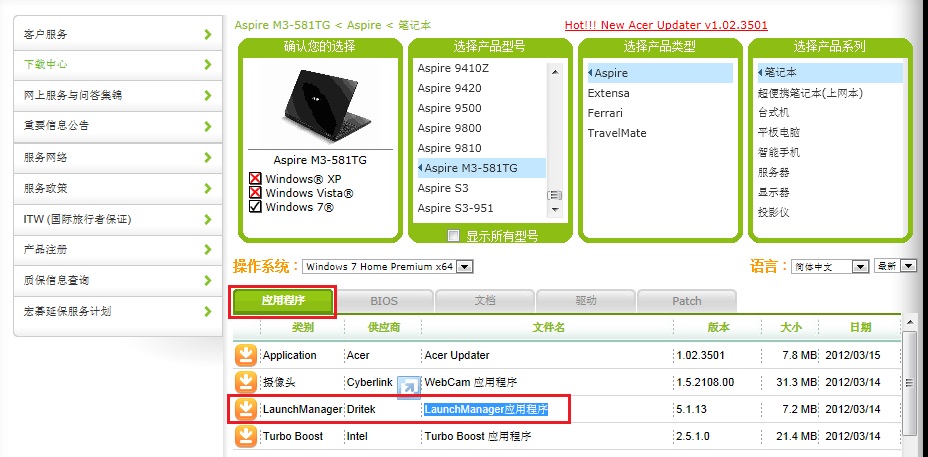Click the green arrow beside 下载中心
Screen dimensions: 928x457
[208, 65]
